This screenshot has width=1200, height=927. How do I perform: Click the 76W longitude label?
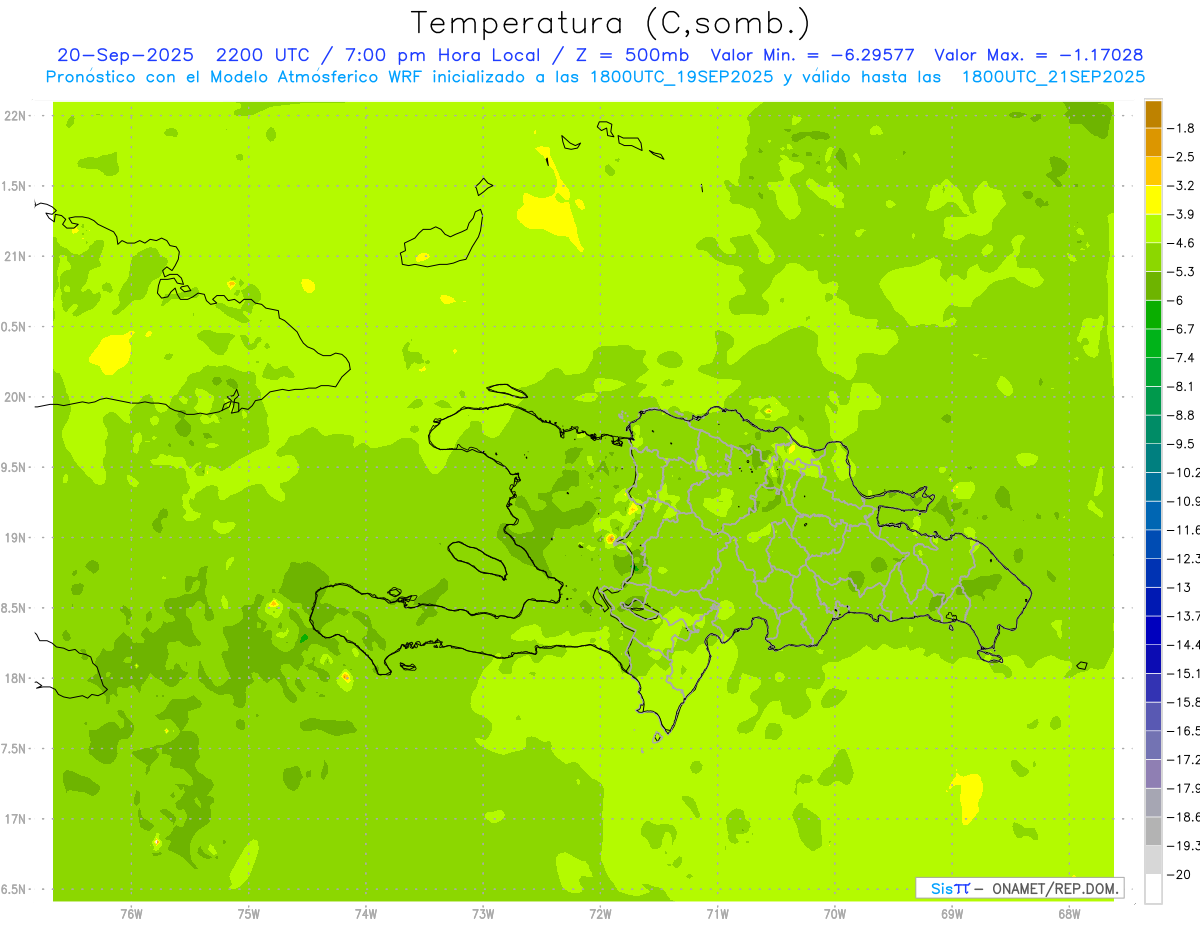(x=131, y=914)
